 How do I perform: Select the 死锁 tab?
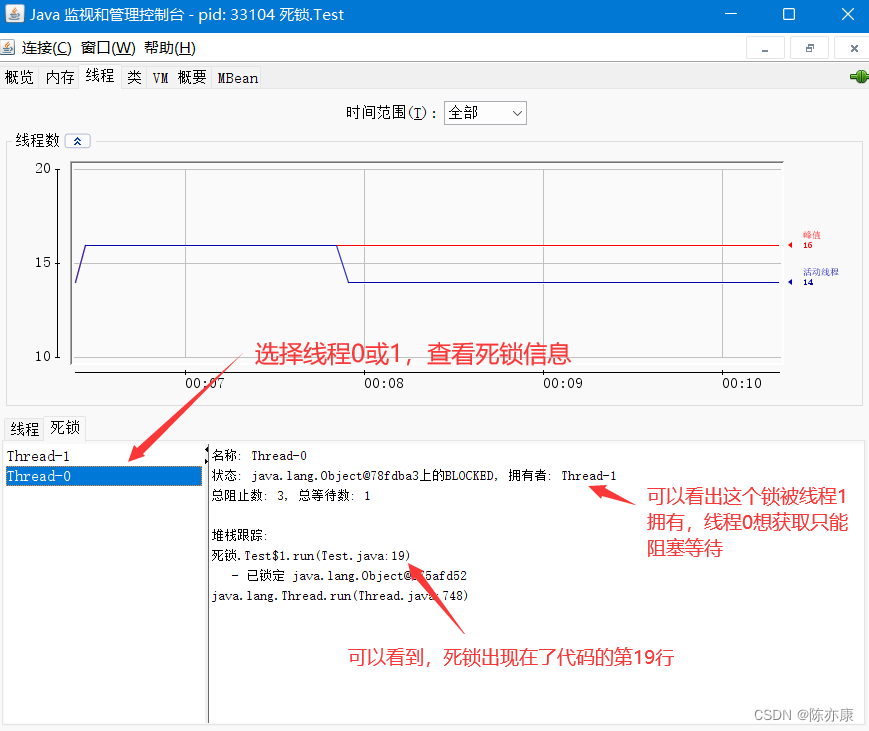pos(65,428)
